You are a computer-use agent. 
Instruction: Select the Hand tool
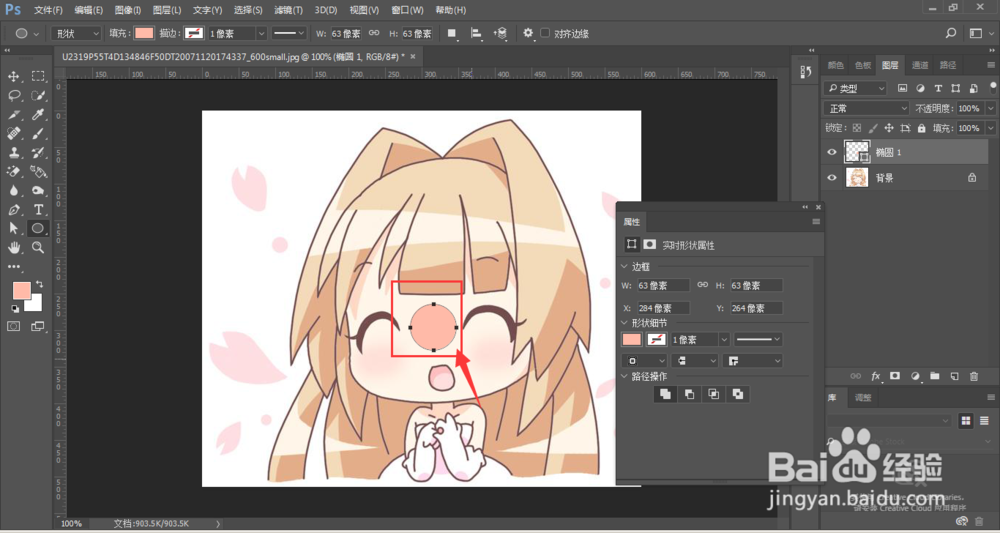point(13,247)
